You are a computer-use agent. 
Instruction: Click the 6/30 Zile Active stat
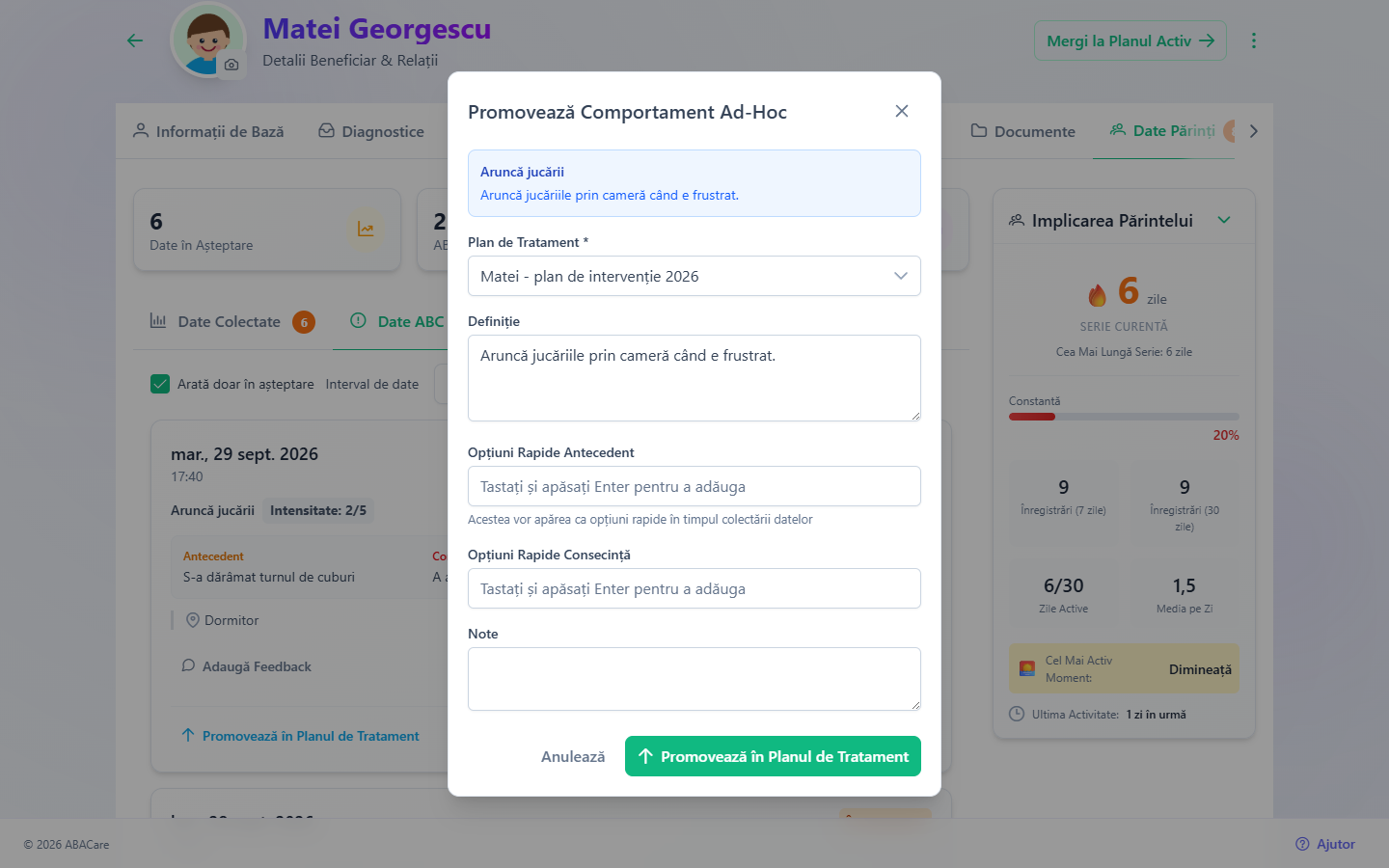click(1064, 595)
